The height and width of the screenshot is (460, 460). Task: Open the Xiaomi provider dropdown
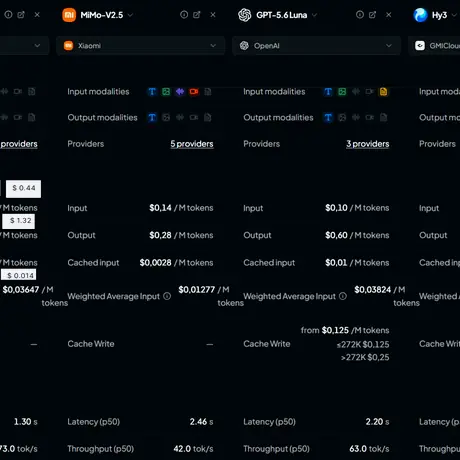pos(140,46)
